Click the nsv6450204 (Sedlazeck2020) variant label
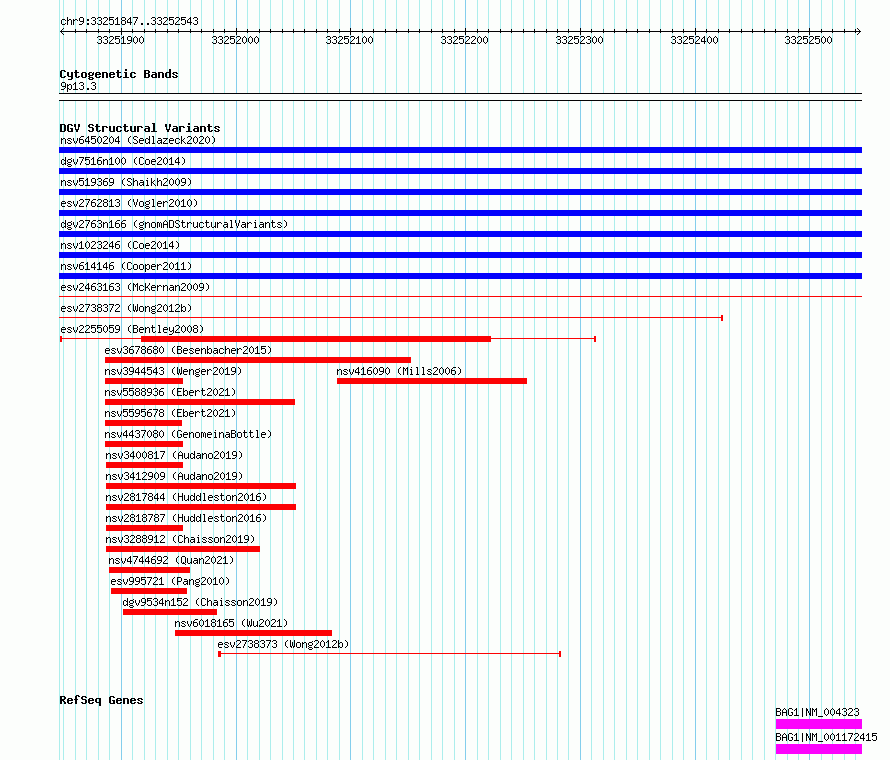The image size is (890, 760). pyautogui.click(x=138, y=140)
